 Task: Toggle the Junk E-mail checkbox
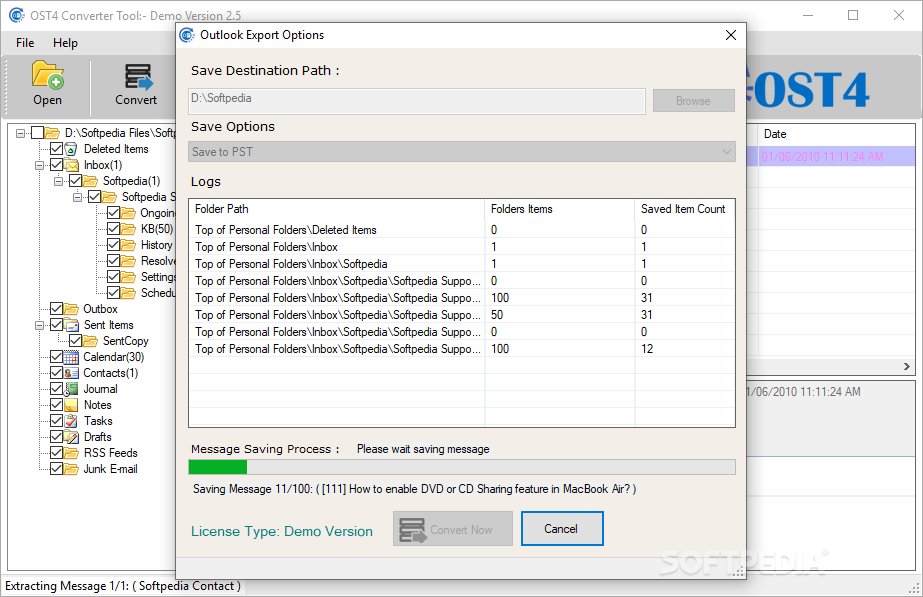57,468
